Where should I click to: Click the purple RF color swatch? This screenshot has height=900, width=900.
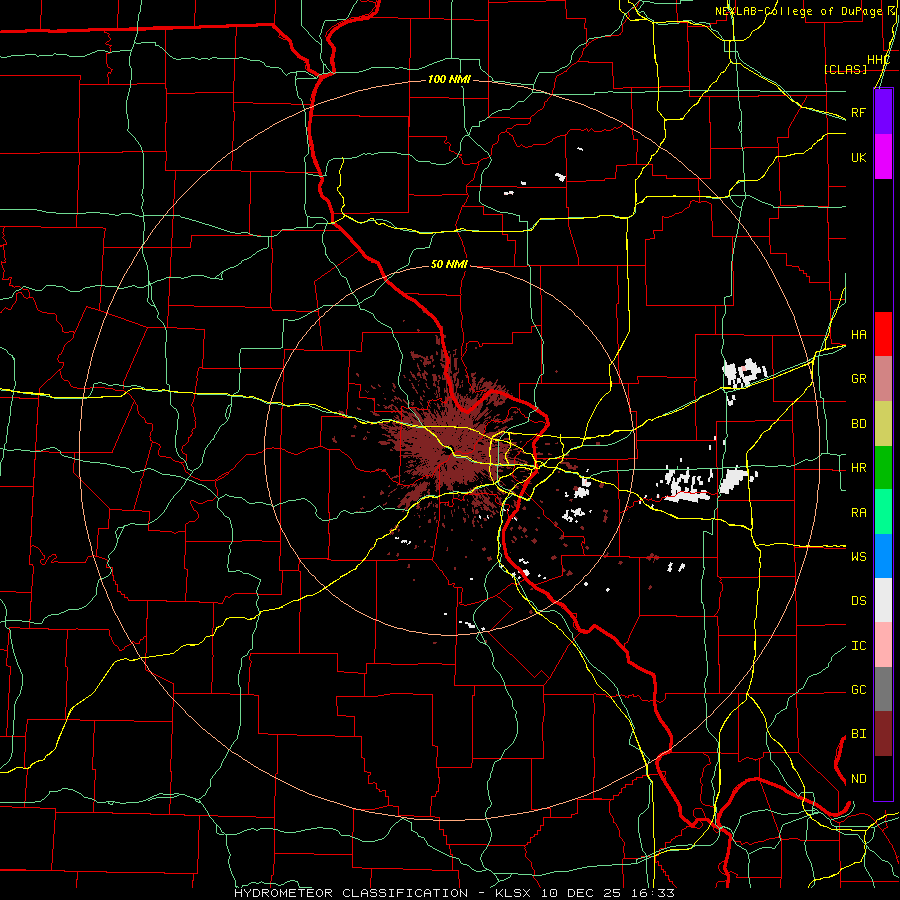(883, 112)
